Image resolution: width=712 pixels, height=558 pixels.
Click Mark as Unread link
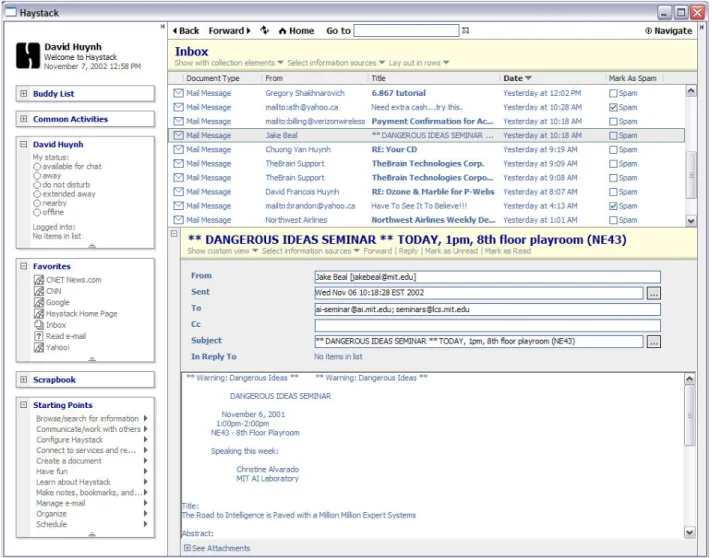coord(451,251)
